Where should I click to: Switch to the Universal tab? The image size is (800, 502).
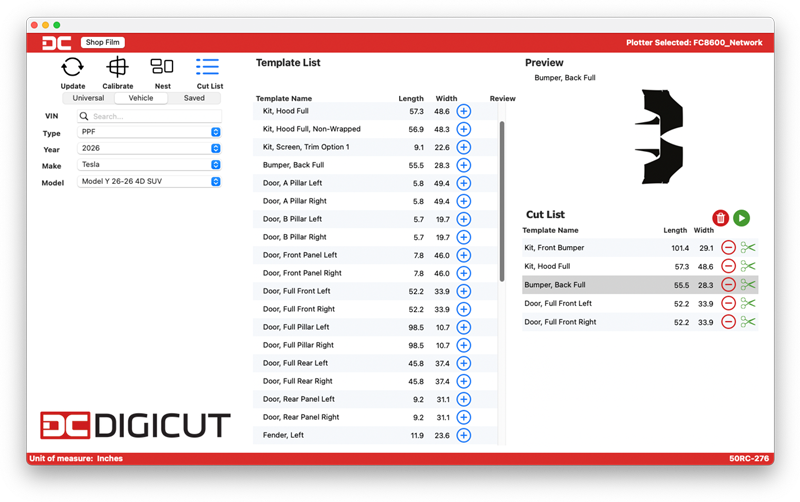click(x=88, y=98)
